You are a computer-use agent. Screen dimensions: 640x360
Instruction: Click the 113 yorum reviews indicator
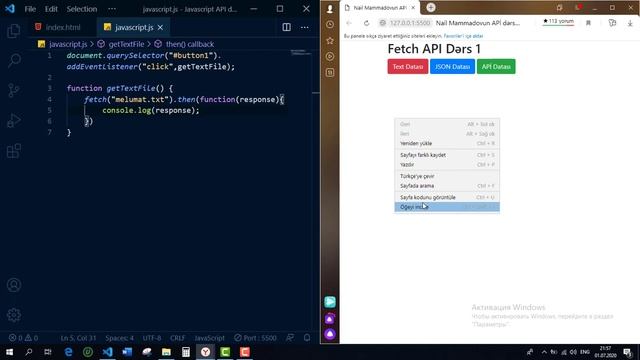click(558, 22)
